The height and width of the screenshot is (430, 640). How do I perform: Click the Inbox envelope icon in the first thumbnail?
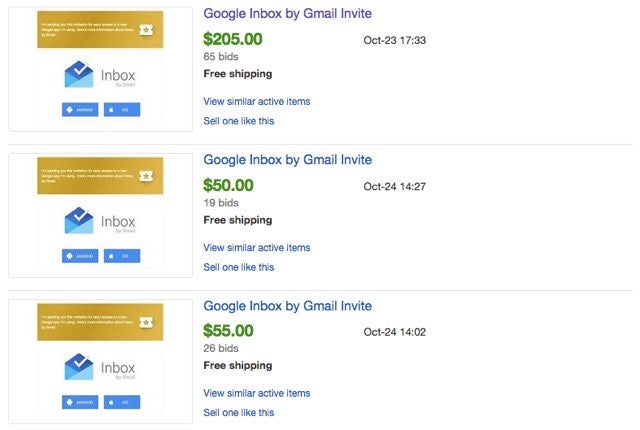[79, 74]
